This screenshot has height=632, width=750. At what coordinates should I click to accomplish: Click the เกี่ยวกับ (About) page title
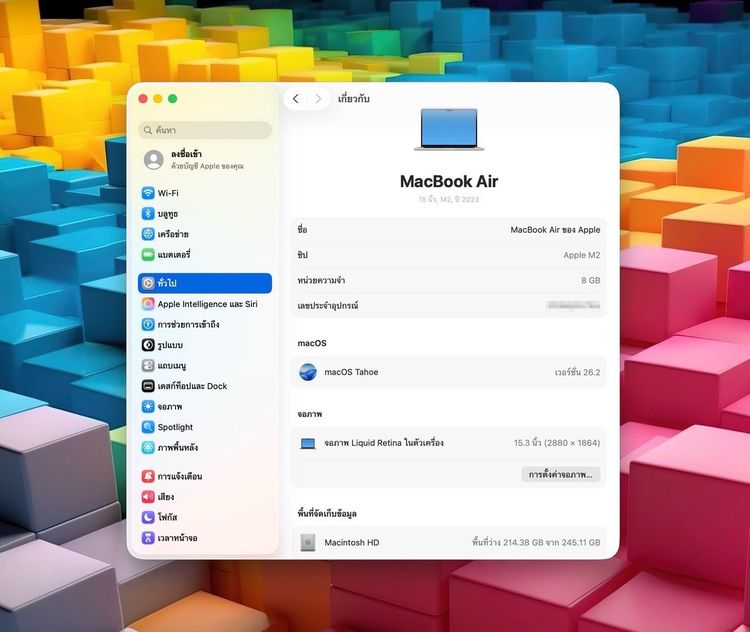pos(353,99)
